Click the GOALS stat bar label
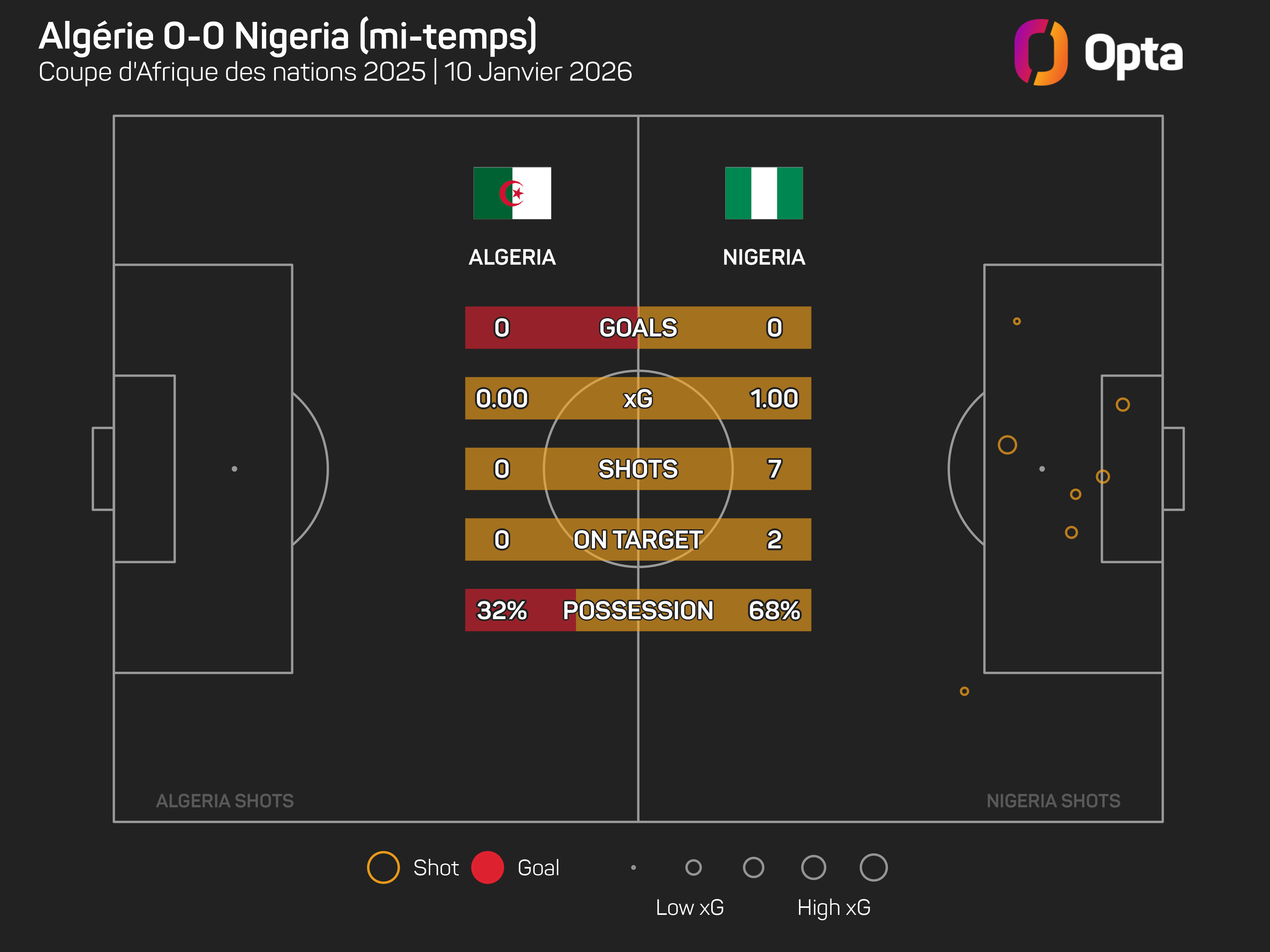Screen dimensions: 1270x952 [x=638, y=328]
